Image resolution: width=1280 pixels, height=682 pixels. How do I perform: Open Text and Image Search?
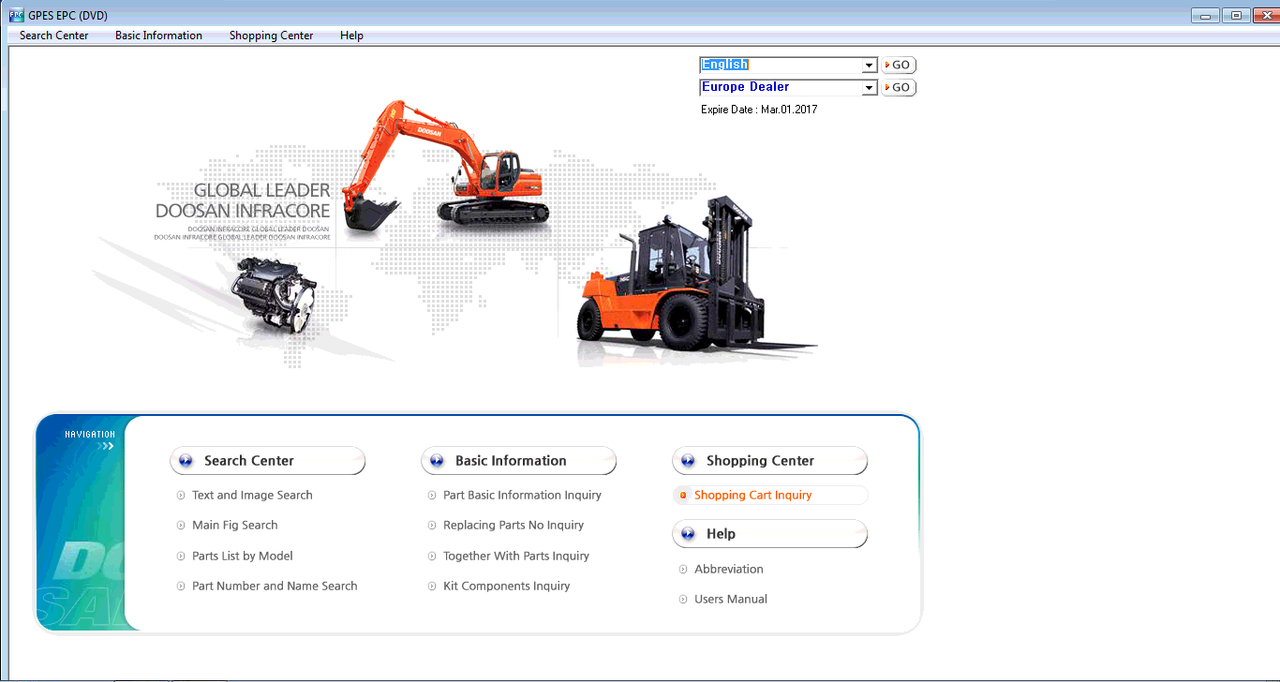[x=252, y=495]
